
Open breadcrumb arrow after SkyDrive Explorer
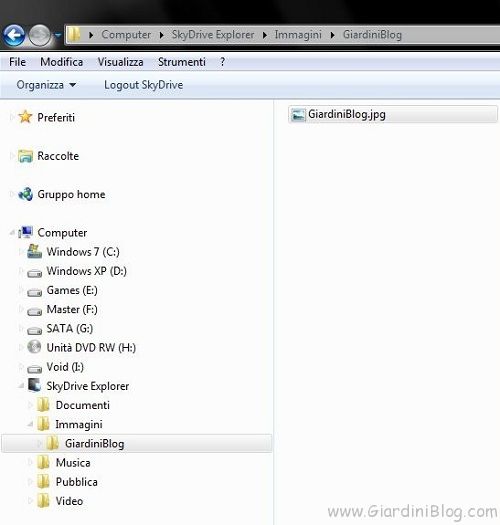pyautogui.click(x=265, y=35)
